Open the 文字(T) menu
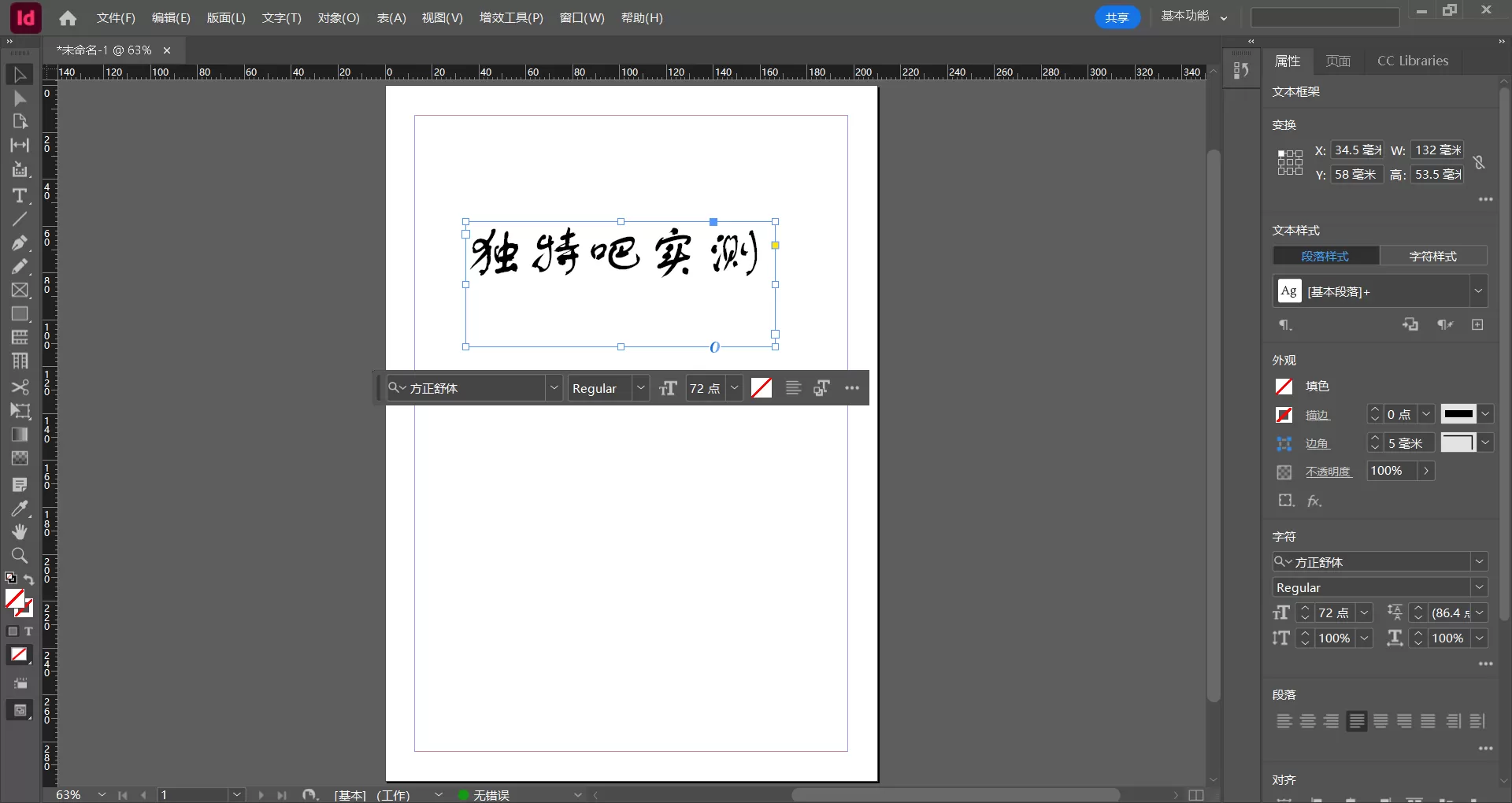This screenshot has width=1512, height=803. click(280, 17)
